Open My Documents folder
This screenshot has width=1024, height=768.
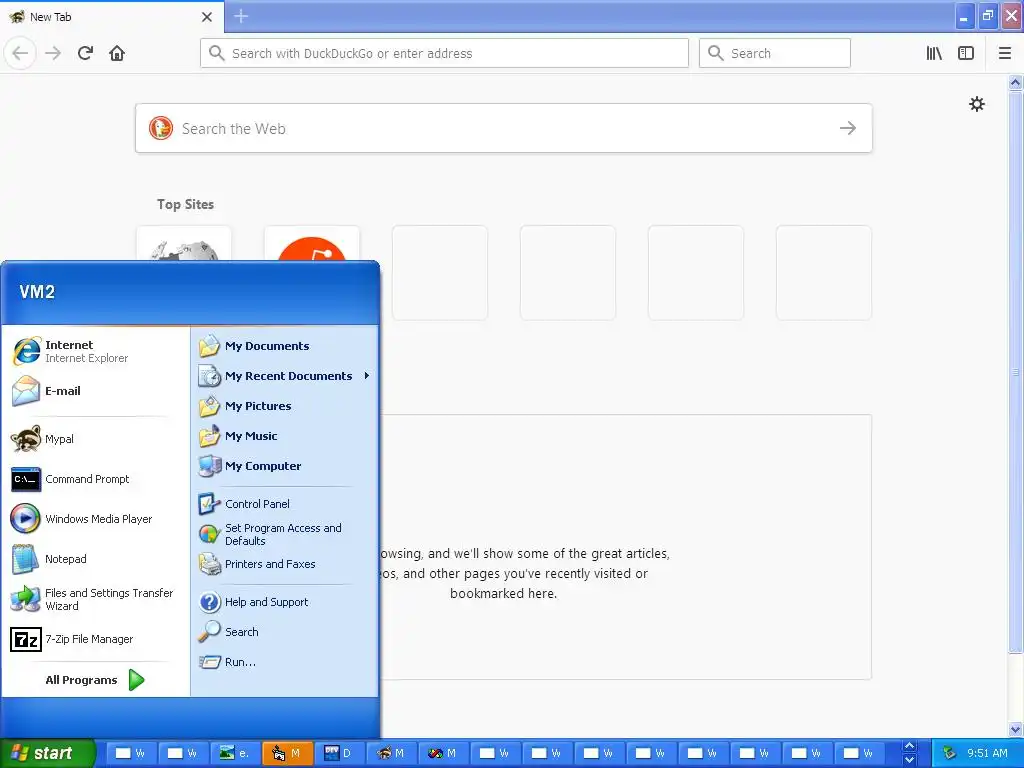285,346
